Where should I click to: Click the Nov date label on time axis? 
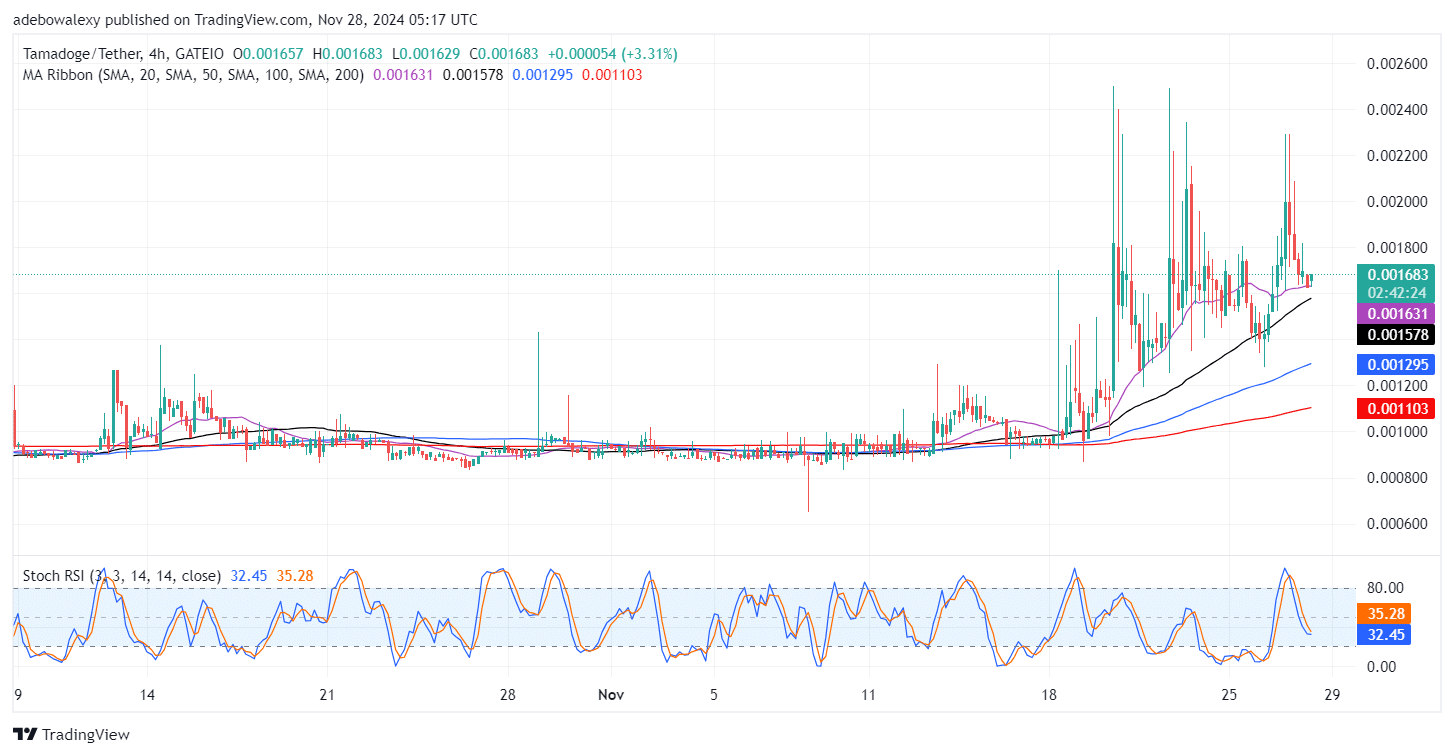pos(609,694)
